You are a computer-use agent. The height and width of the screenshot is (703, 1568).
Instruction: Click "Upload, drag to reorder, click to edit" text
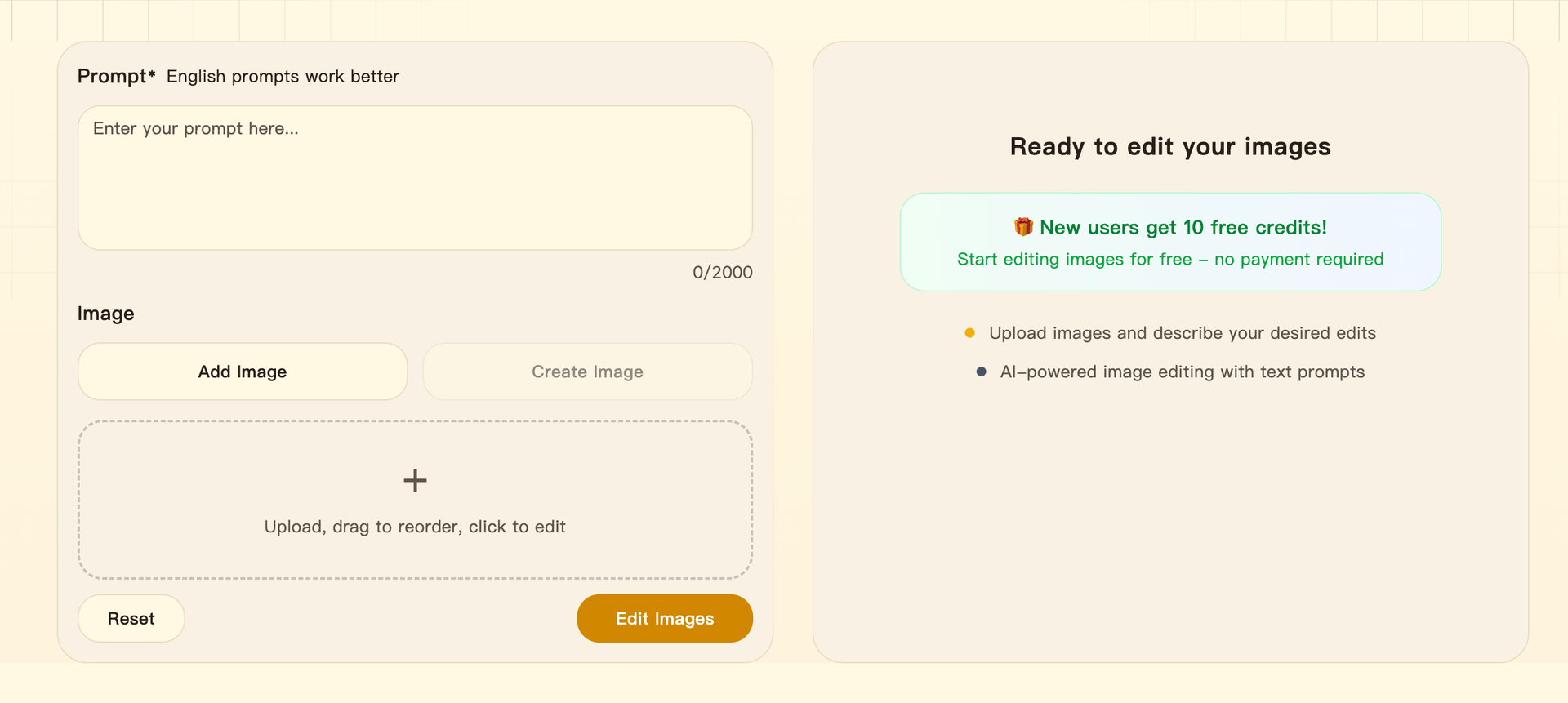(415, 527)
